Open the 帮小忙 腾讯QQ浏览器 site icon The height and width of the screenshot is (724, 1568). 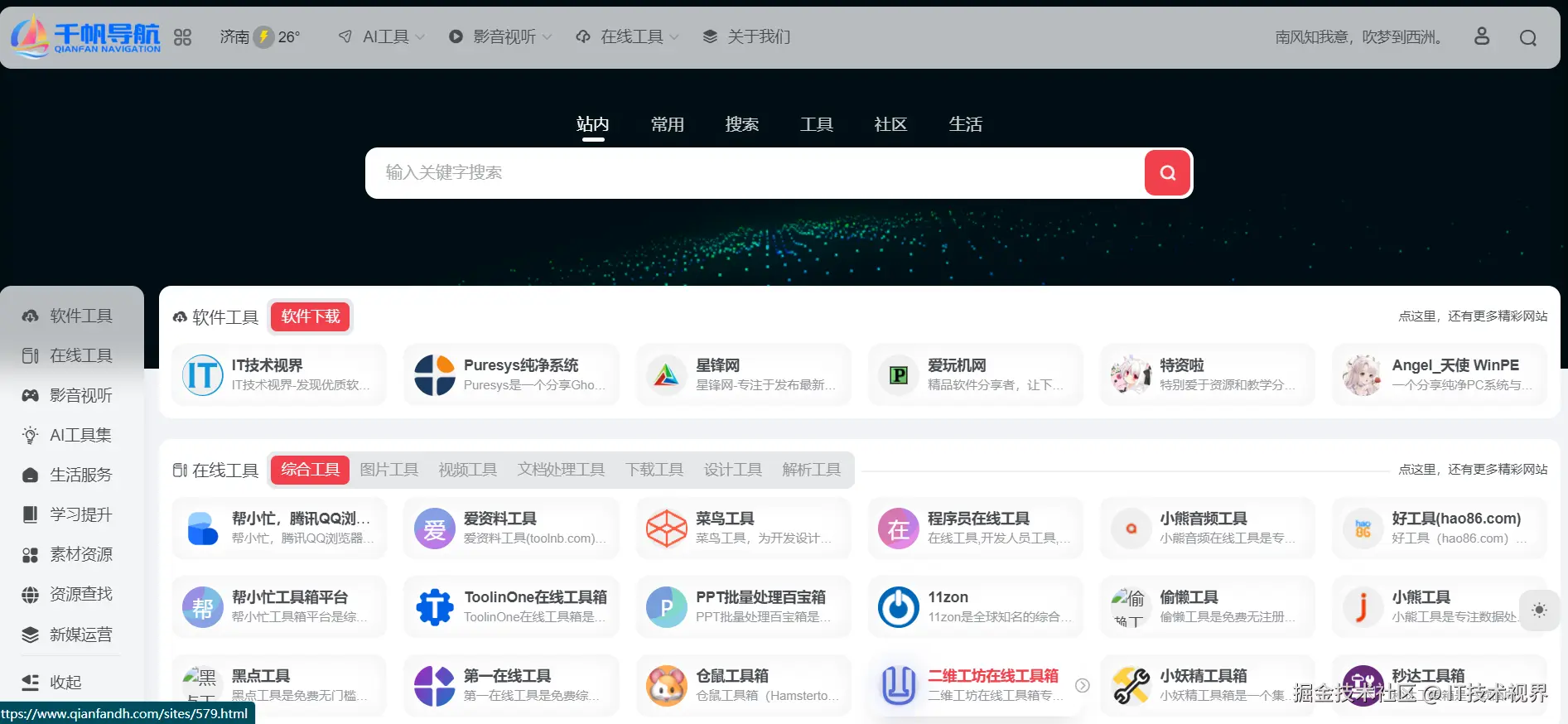click(x=203, y=529)
